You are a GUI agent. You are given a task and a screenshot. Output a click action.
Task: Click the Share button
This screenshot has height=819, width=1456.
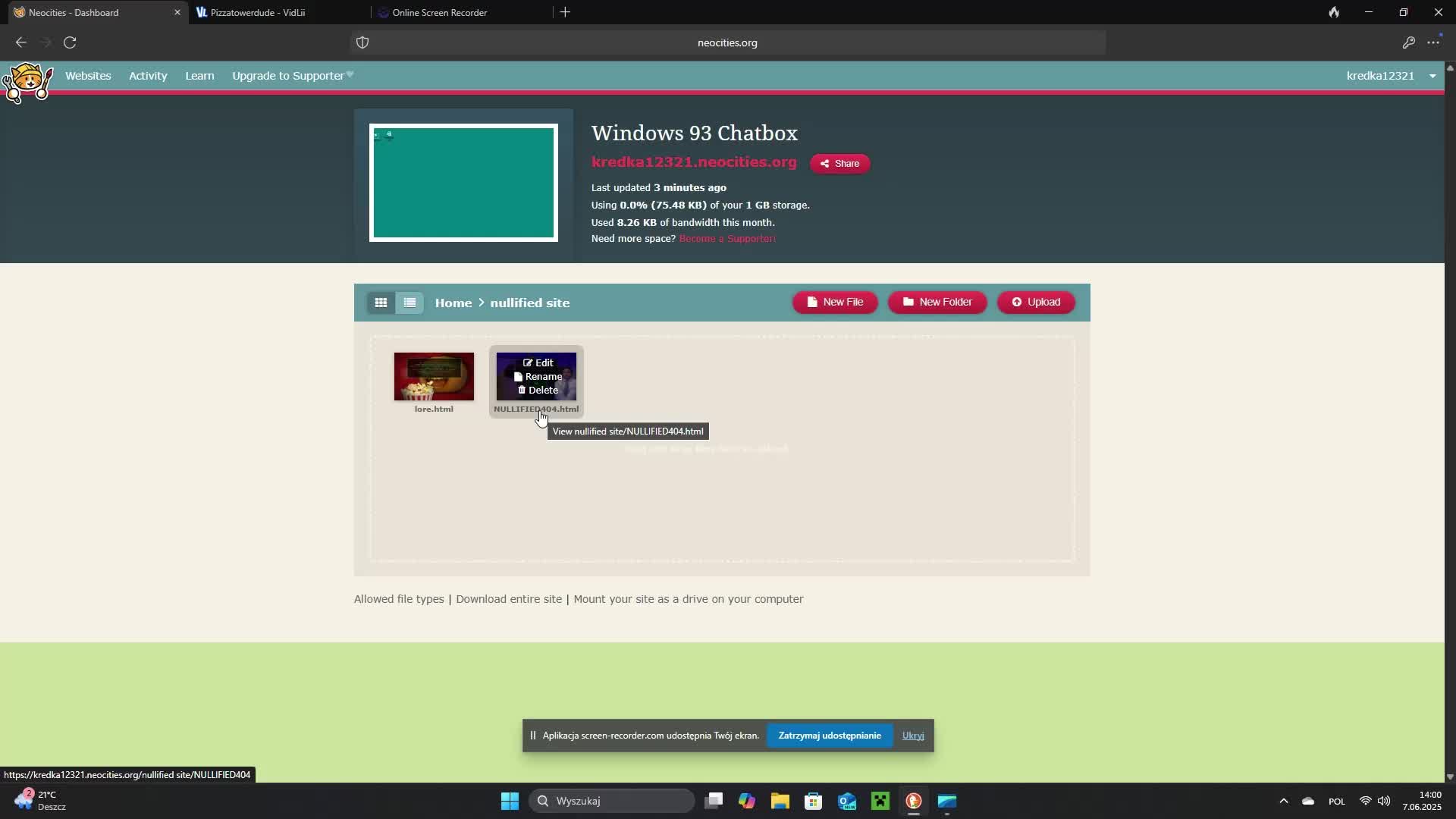(839, 164)
